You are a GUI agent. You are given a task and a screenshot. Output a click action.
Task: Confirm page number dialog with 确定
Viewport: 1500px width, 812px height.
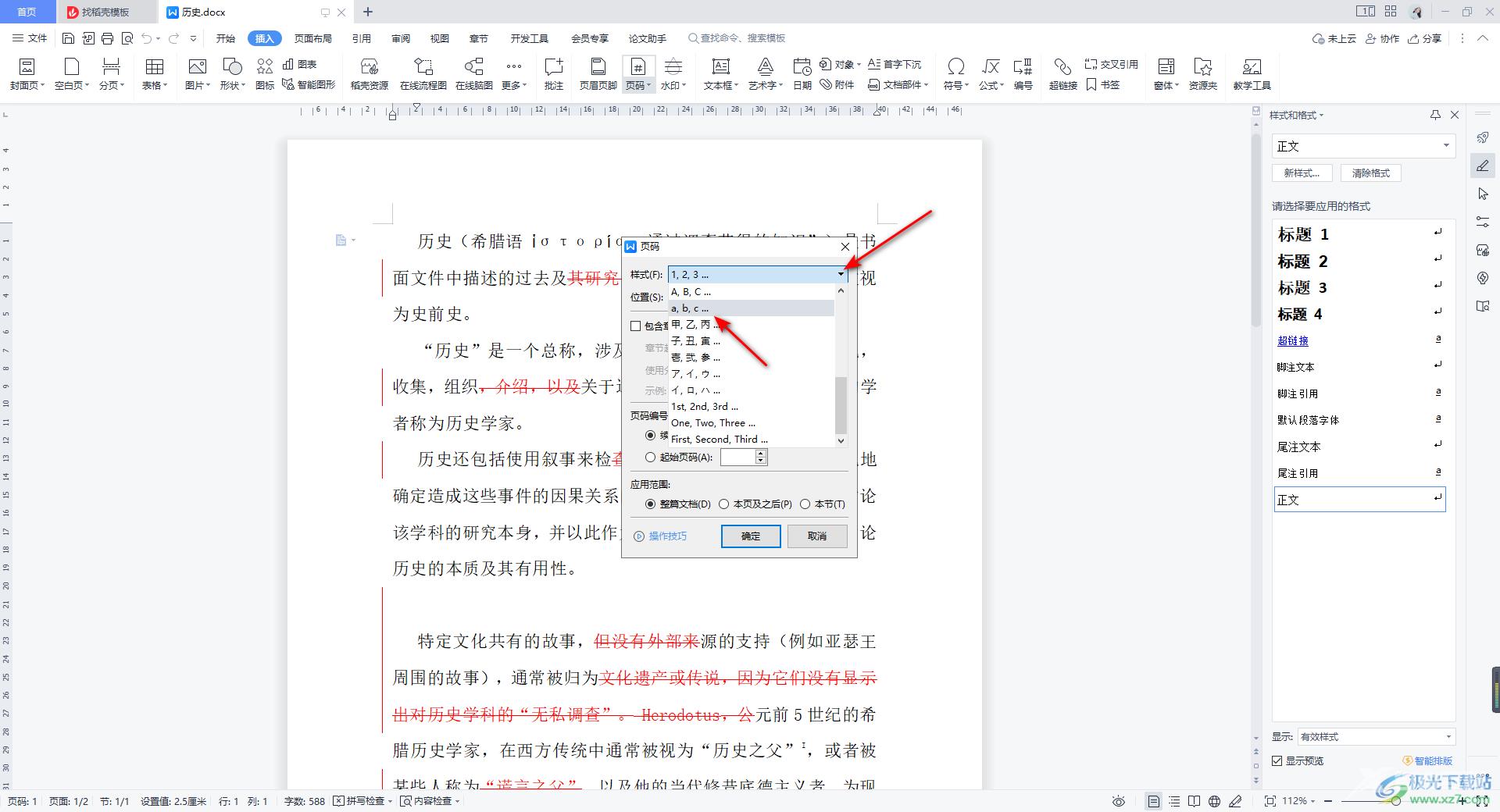point(751,536)
